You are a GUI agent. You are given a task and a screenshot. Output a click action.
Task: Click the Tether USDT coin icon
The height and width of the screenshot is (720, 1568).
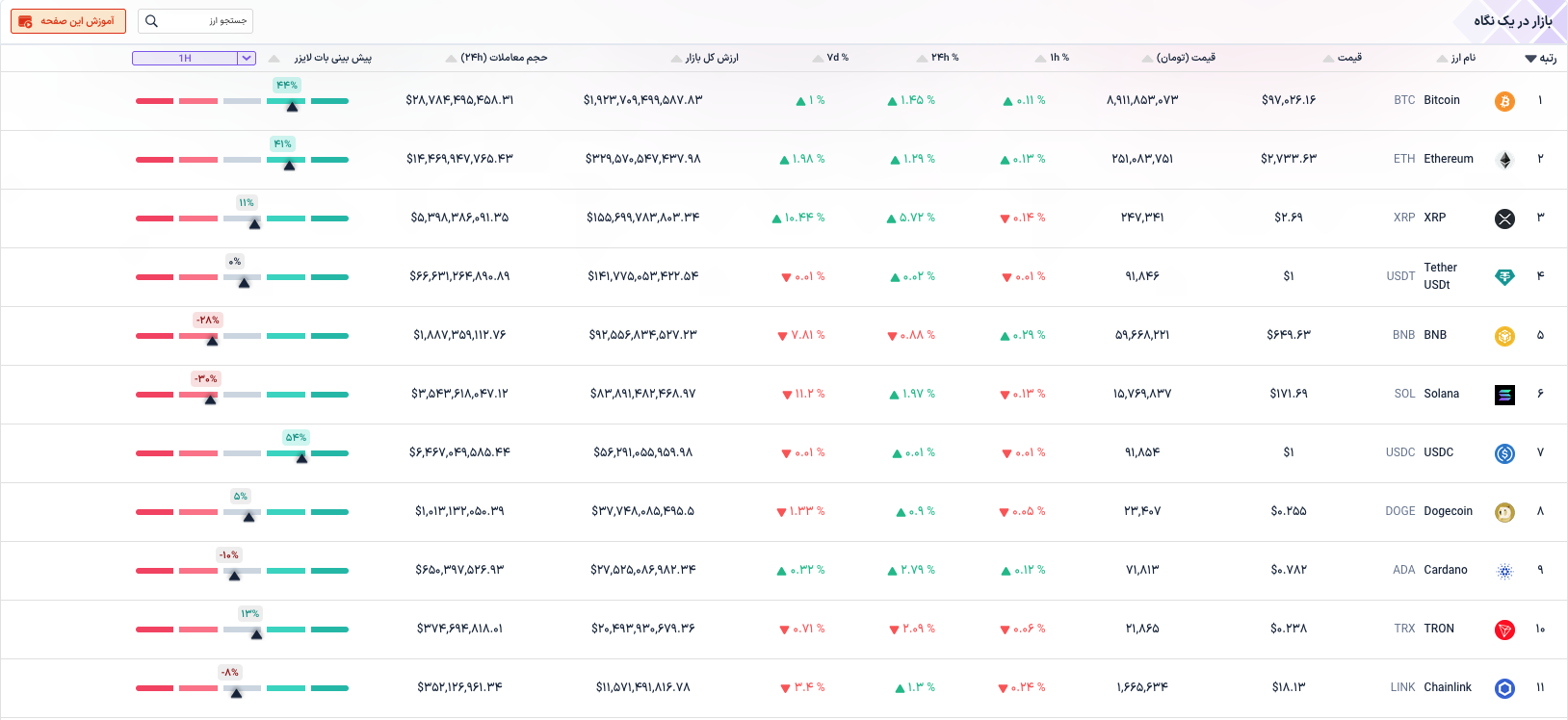point(1504,277)
